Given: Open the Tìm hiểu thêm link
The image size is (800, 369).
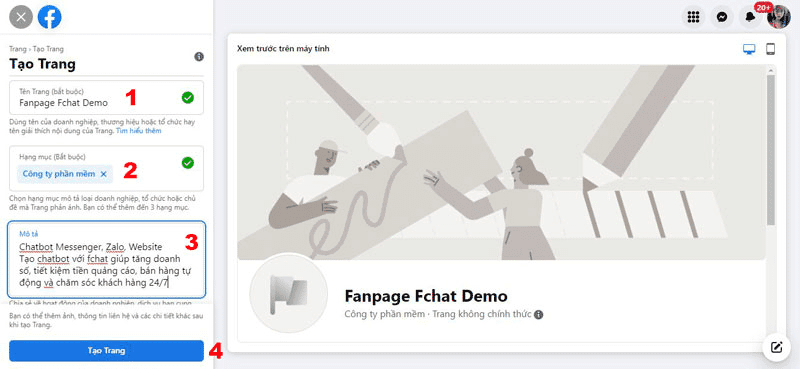Looking at the screenshot, I should [x=138, y=131].
